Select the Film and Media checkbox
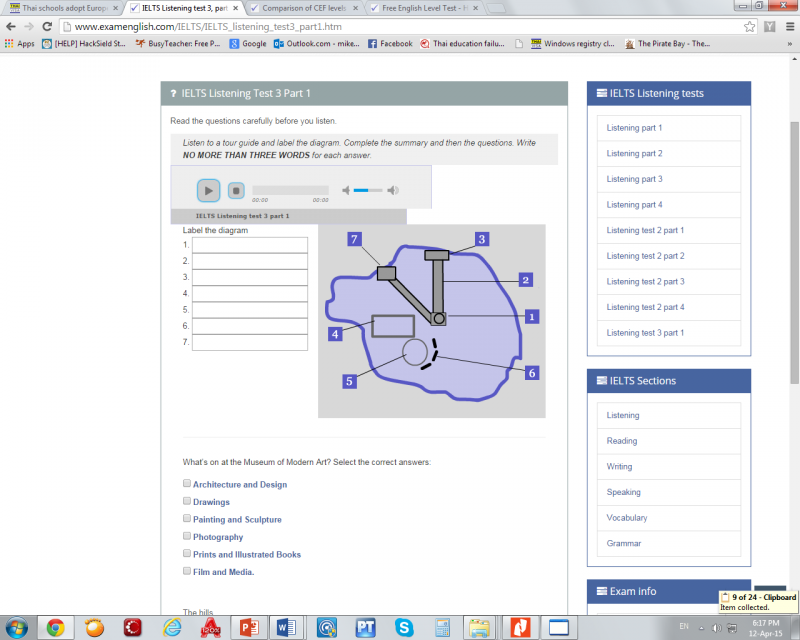800x640 pixels. click(187, 571)
